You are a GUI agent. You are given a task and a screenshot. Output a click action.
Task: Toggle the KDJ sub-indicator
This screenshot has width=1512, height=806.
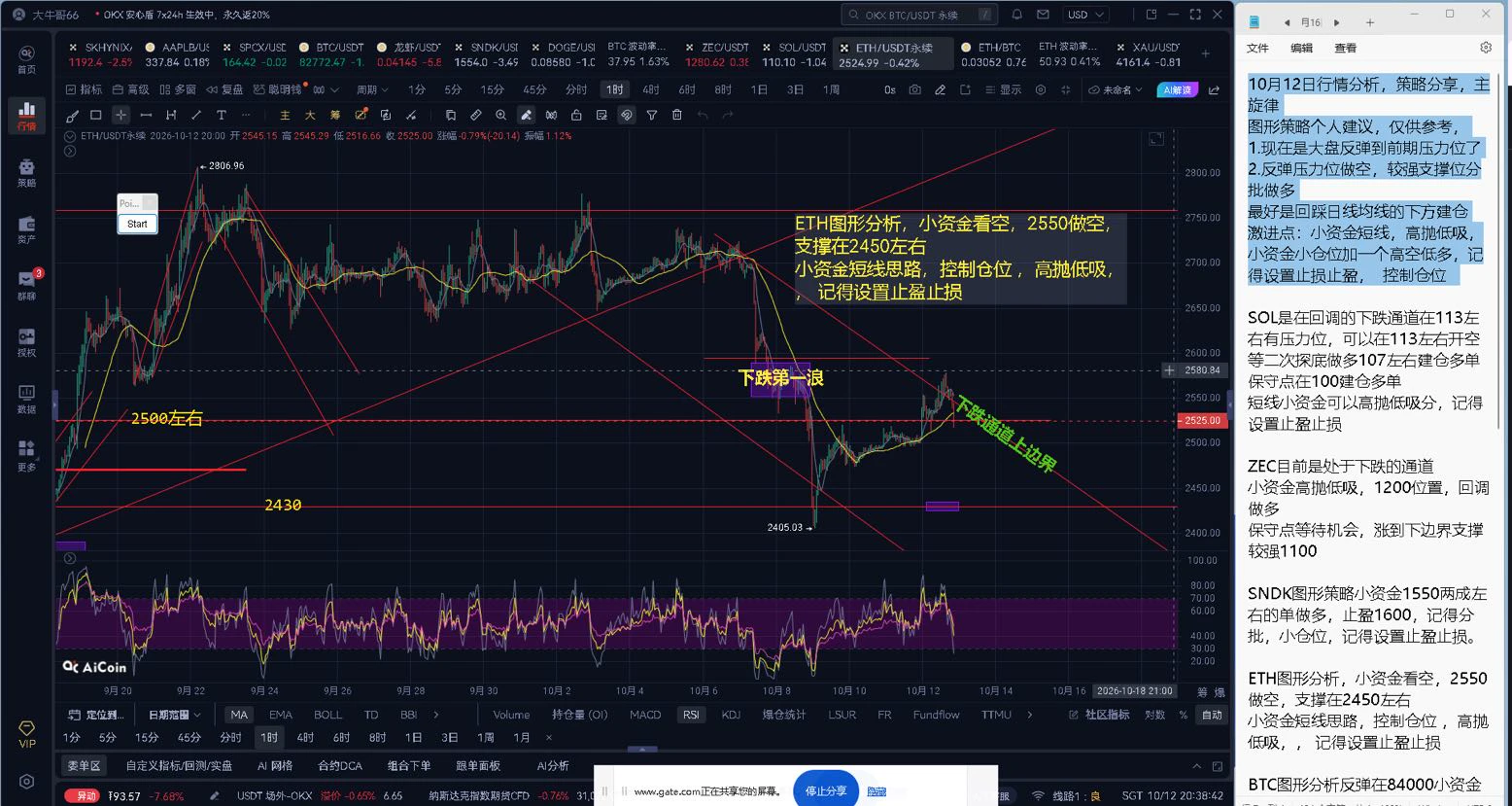point(731,715)
